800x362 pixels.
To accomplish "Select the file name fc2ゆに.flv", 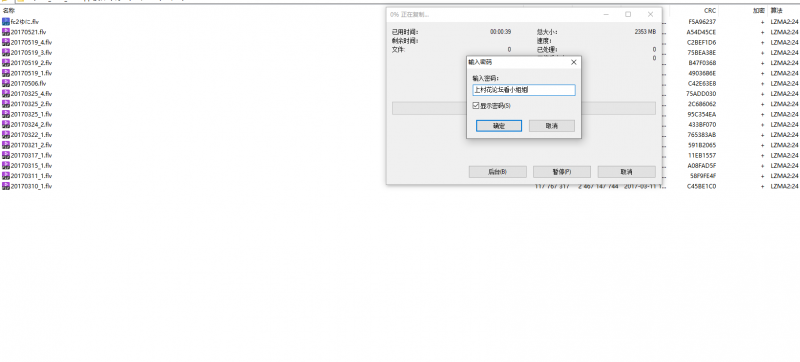I will click(25, 22).
